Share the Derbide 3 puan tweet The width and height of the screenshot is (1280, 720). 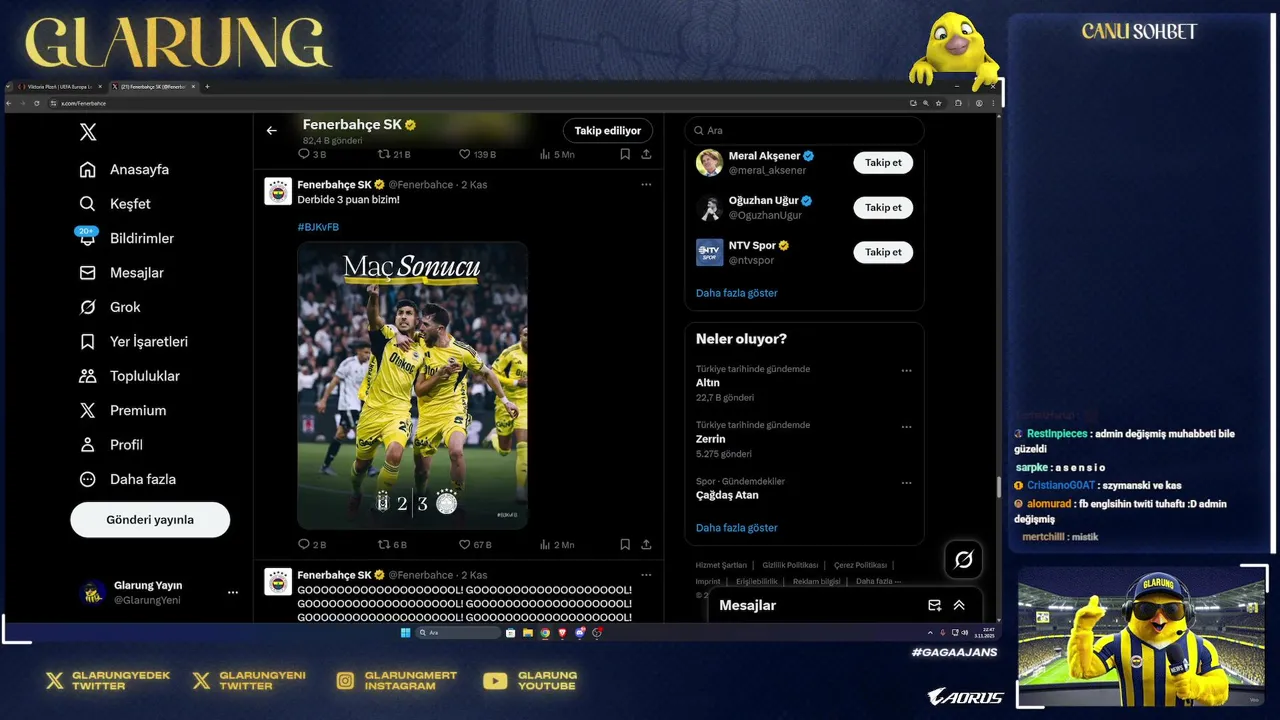pos(646,545)
